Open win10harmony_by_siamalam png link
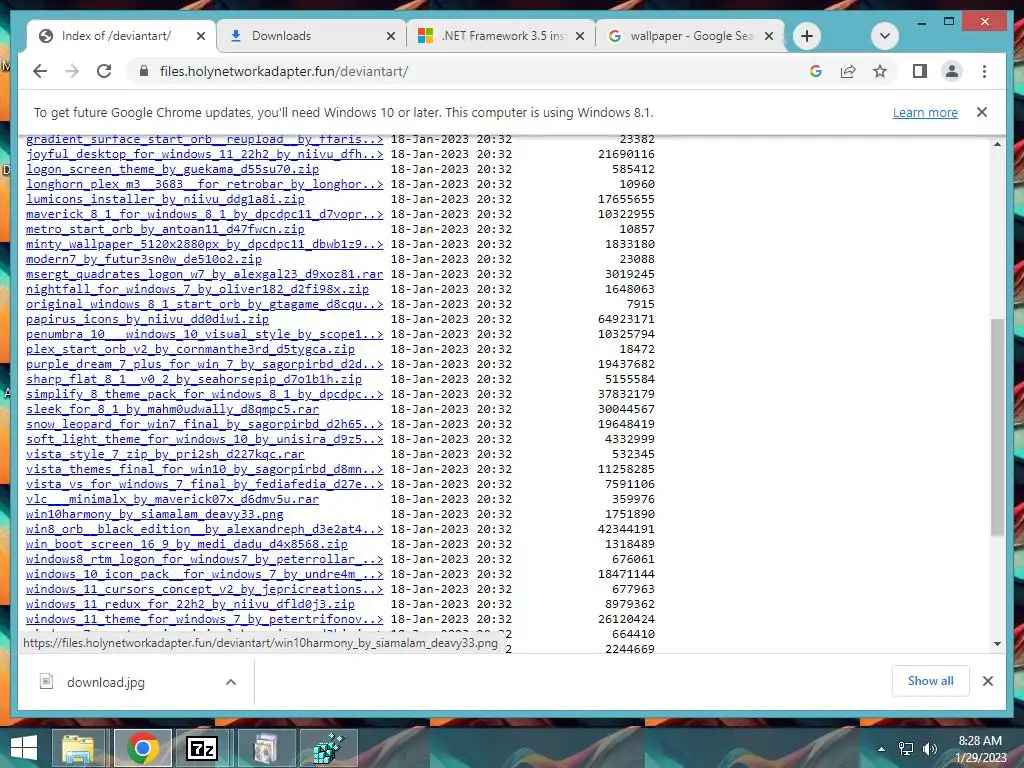 (155, 515)
